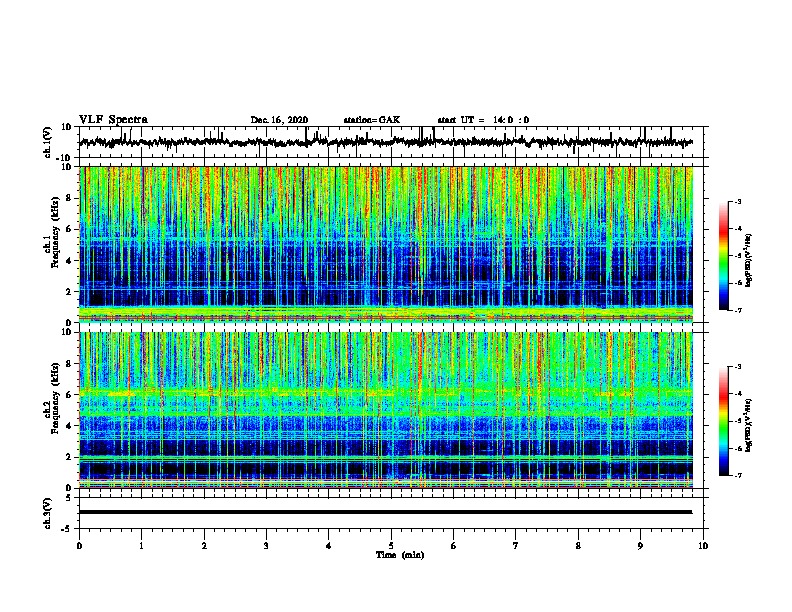Click the "2" tick on ch.1 frequency axis
This screenshot has height=612, width=792.
70,292
